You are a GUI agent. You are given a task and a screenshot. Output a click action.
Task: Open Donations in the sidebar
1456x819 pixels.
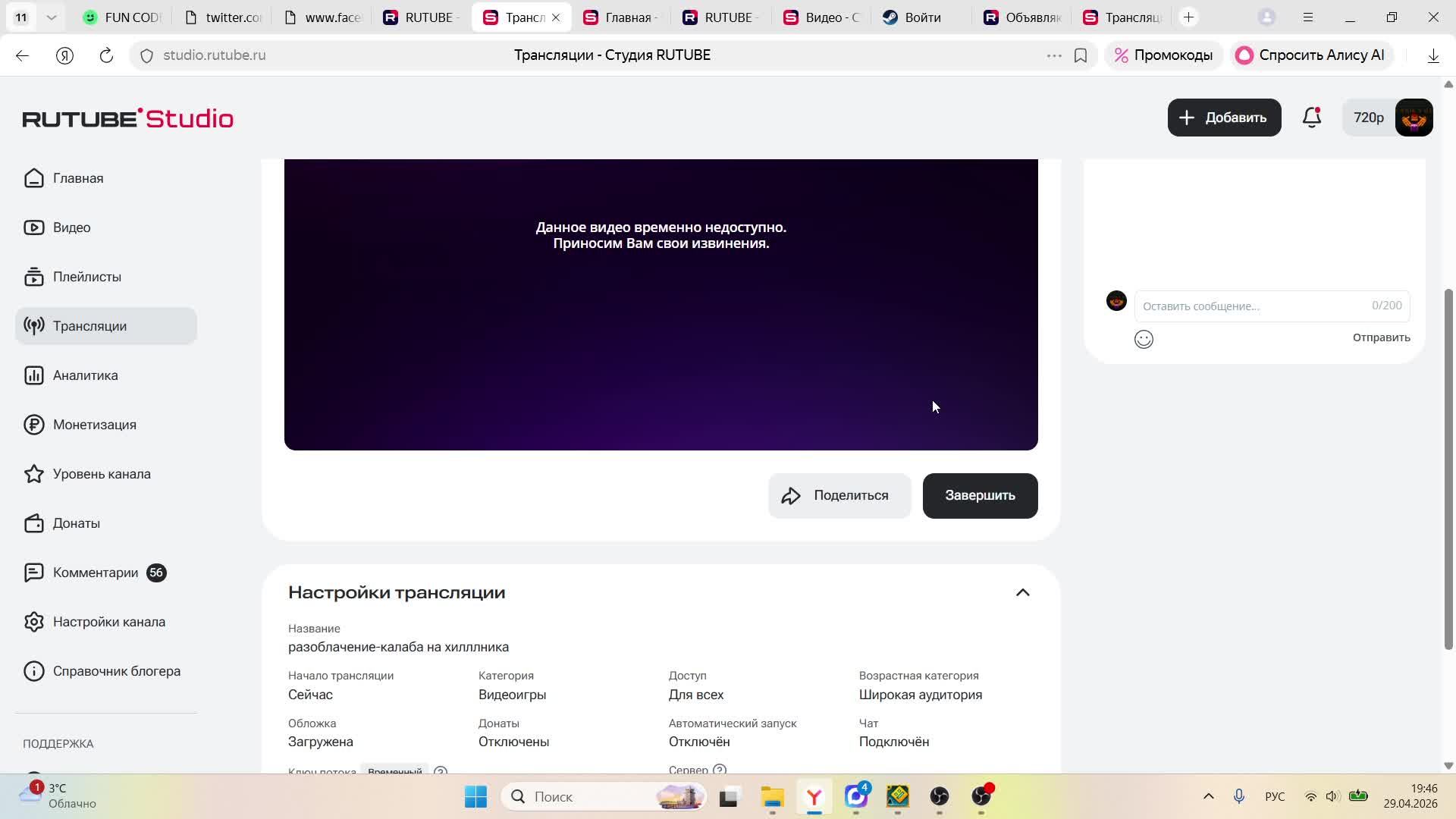(x=76, y=523)
